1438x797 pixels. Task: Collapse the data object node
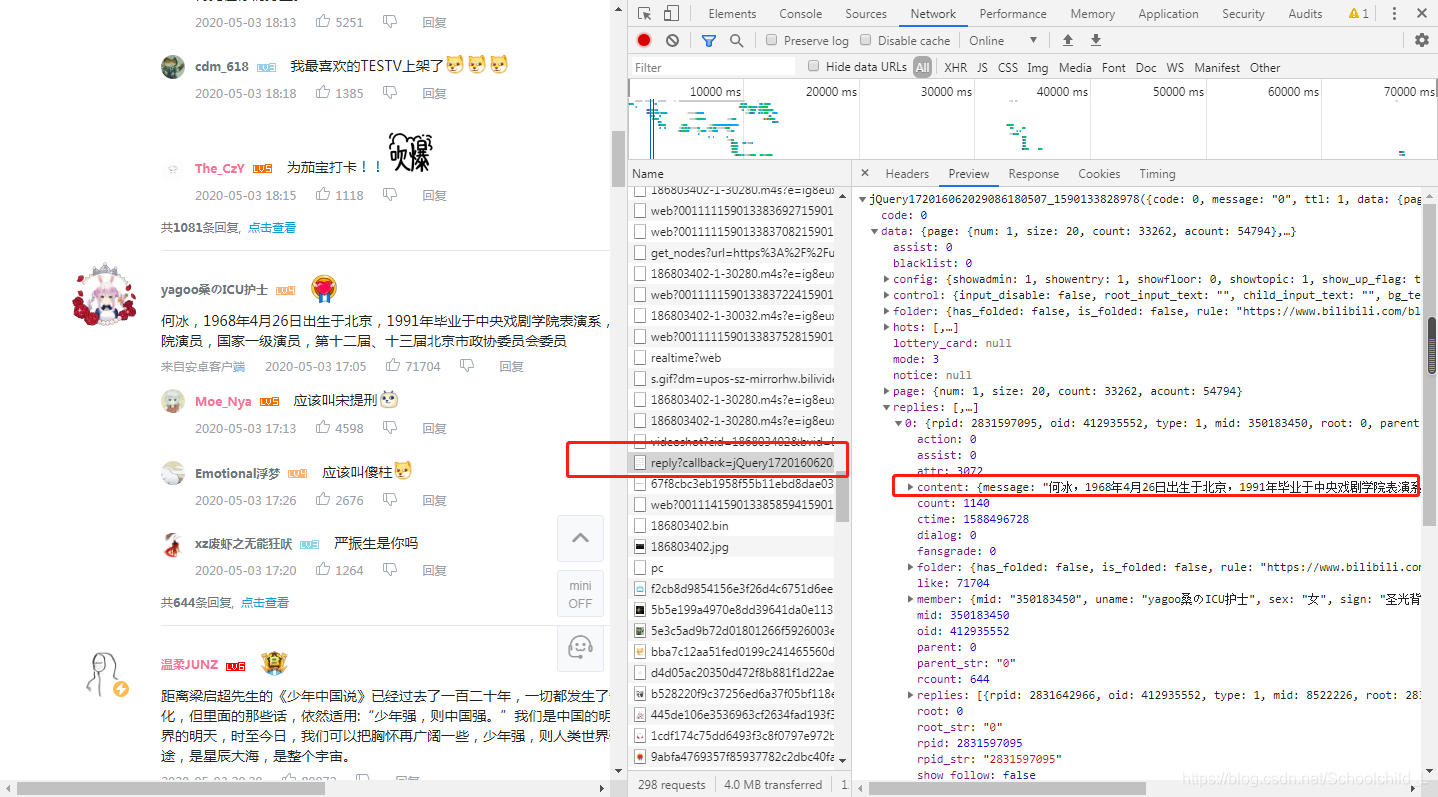[x=874, y=231]
